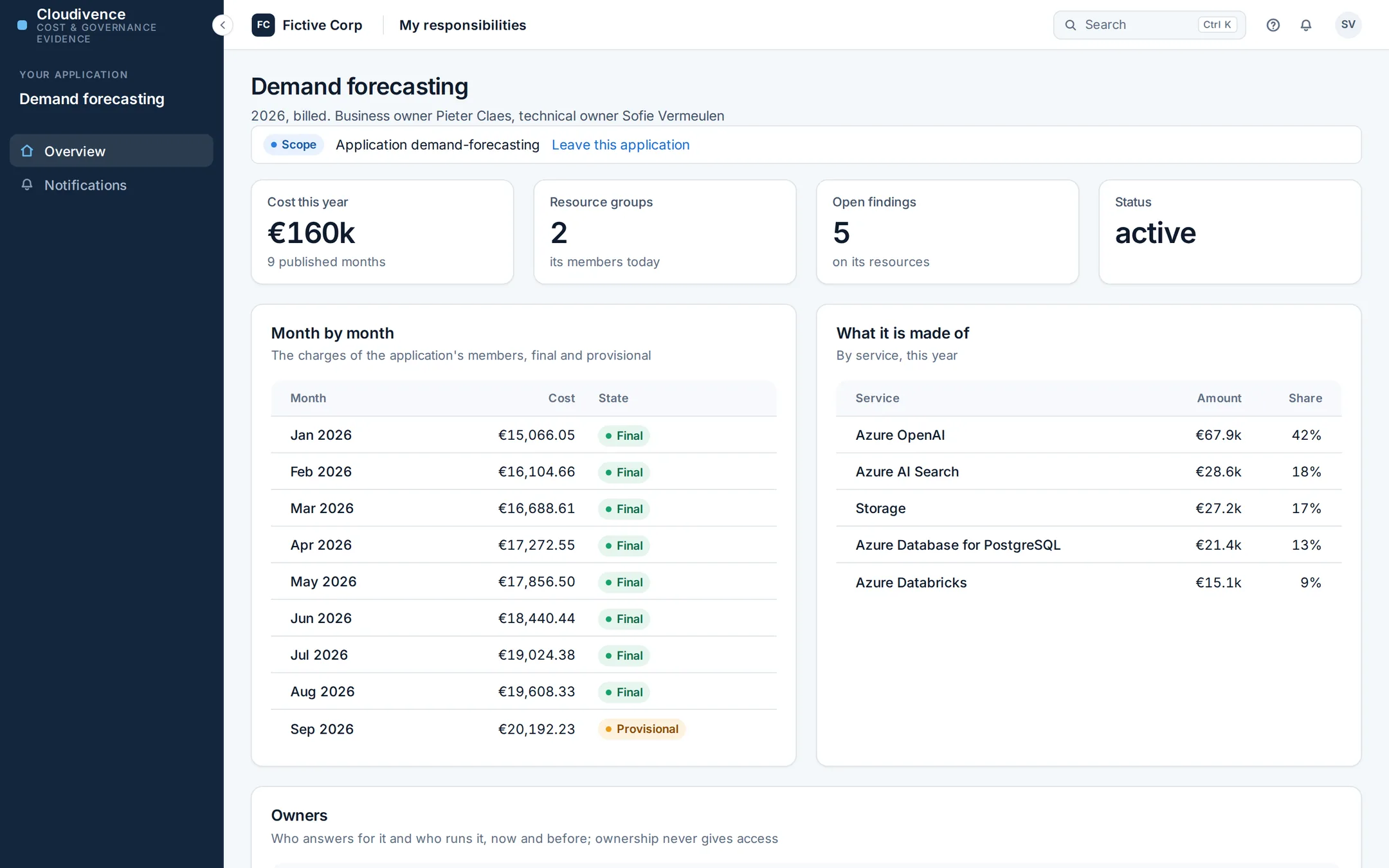Screen dimensions: 1389x868
Task: Click the Amount column header
Action: 1219,398
